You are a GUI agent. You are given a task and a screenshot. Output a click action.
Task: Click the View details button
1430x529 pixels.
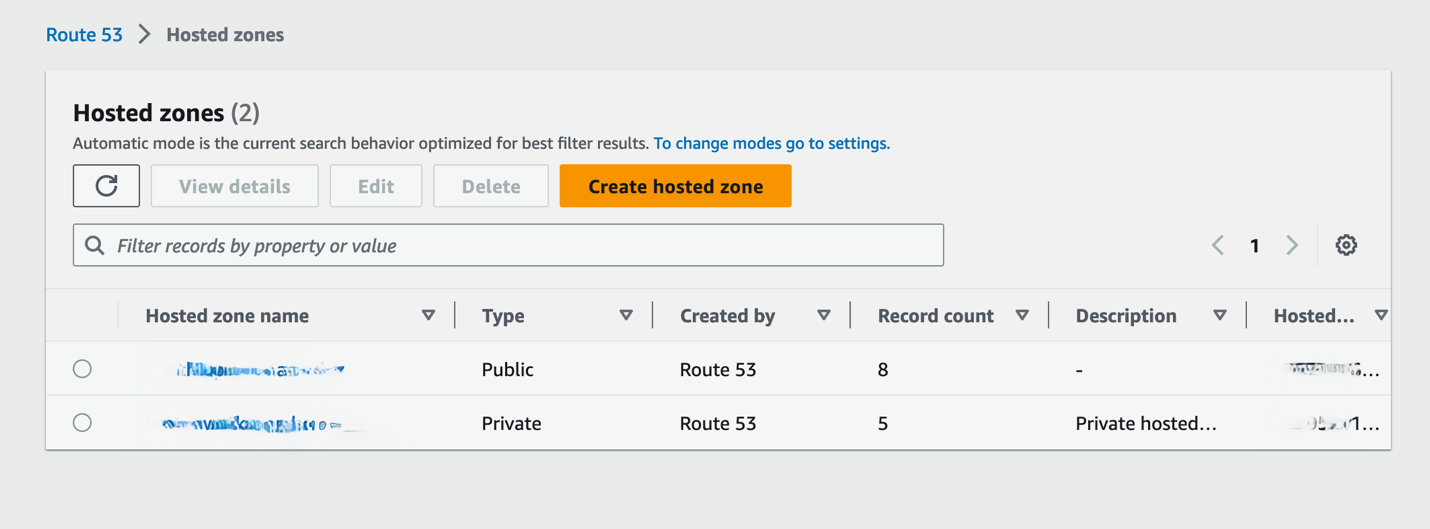click(x=235, y=186)
